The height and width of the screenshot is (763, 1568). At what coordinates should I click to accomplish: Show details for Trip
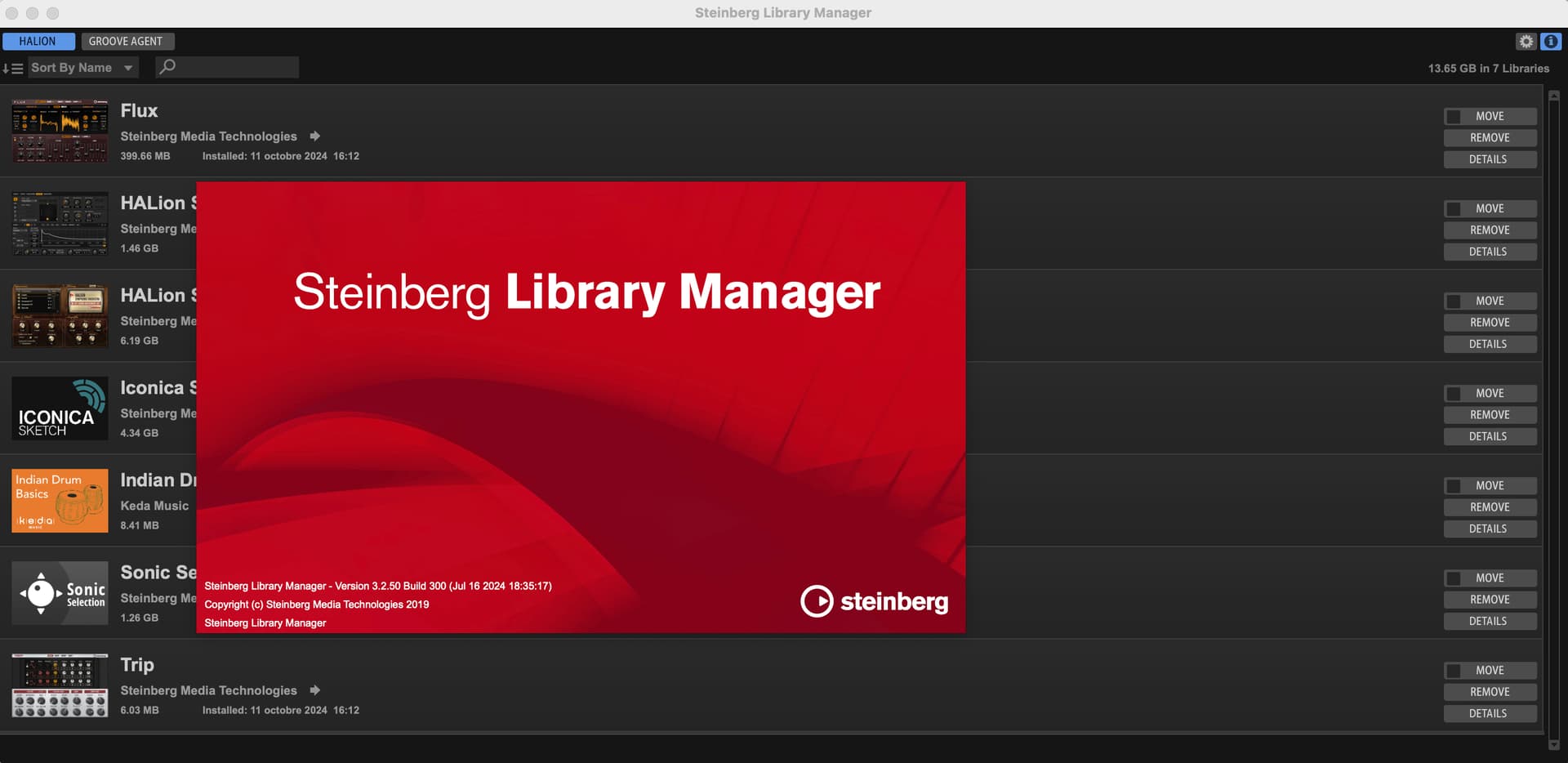coord(1490,713)
